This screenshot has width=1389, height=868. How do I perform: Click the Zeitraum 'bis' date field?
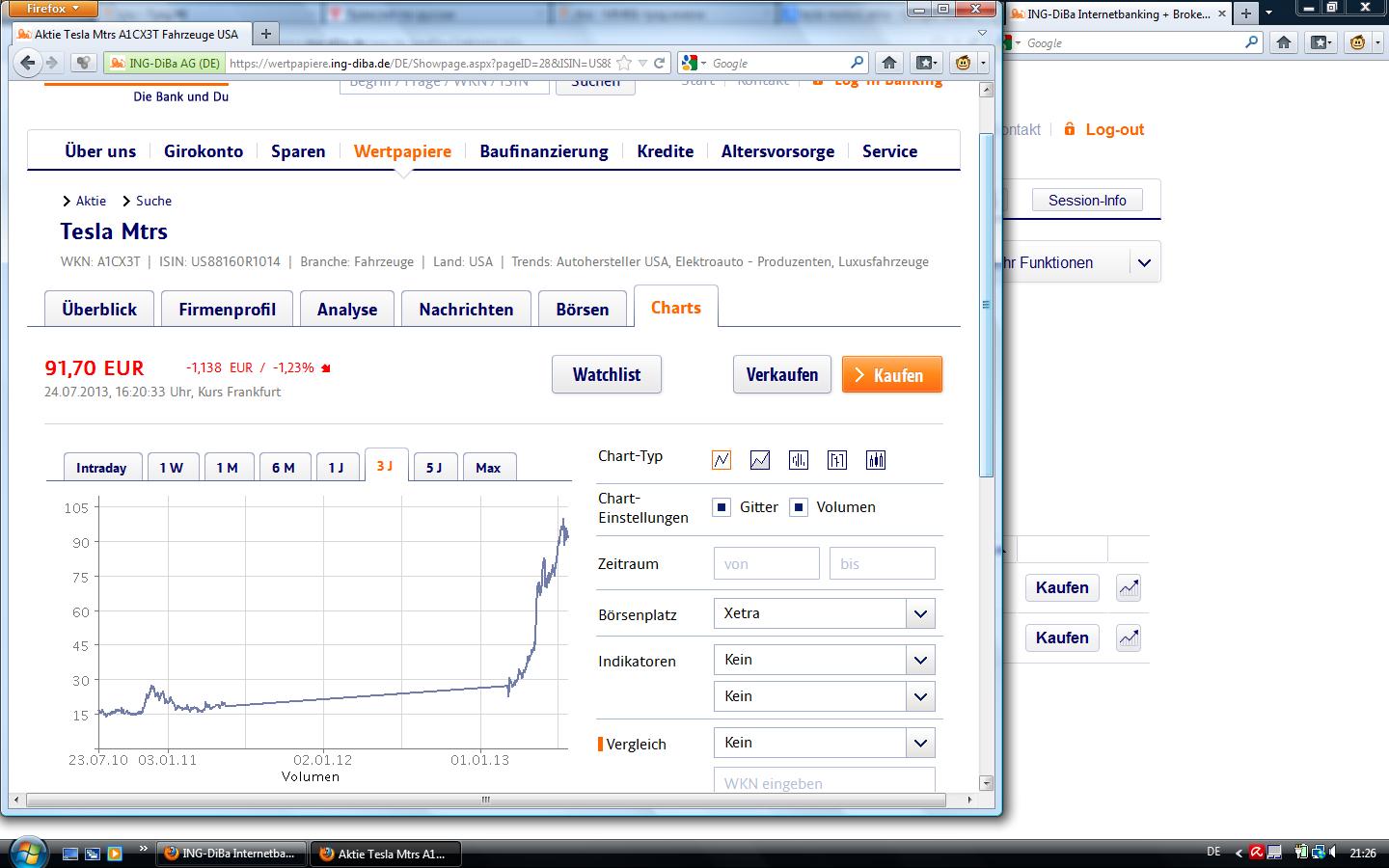pos(883,564)
